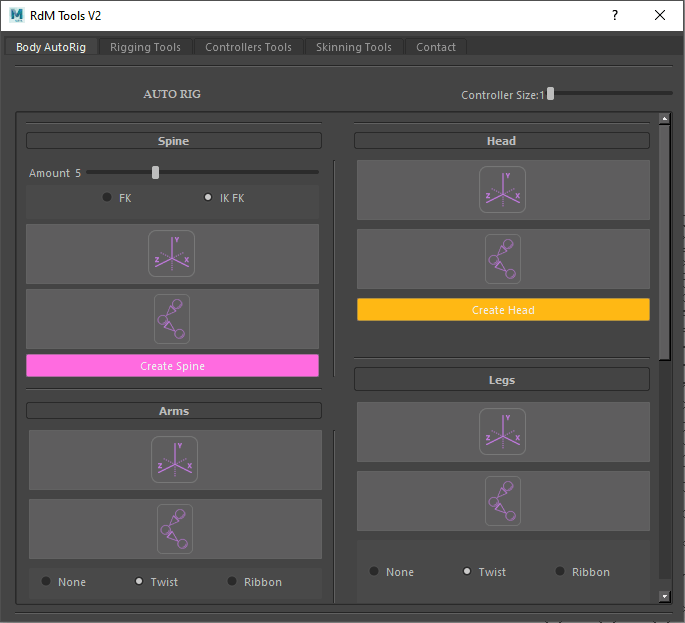
Task: Click the vertical scrollbar thumb
Action: 664,242
